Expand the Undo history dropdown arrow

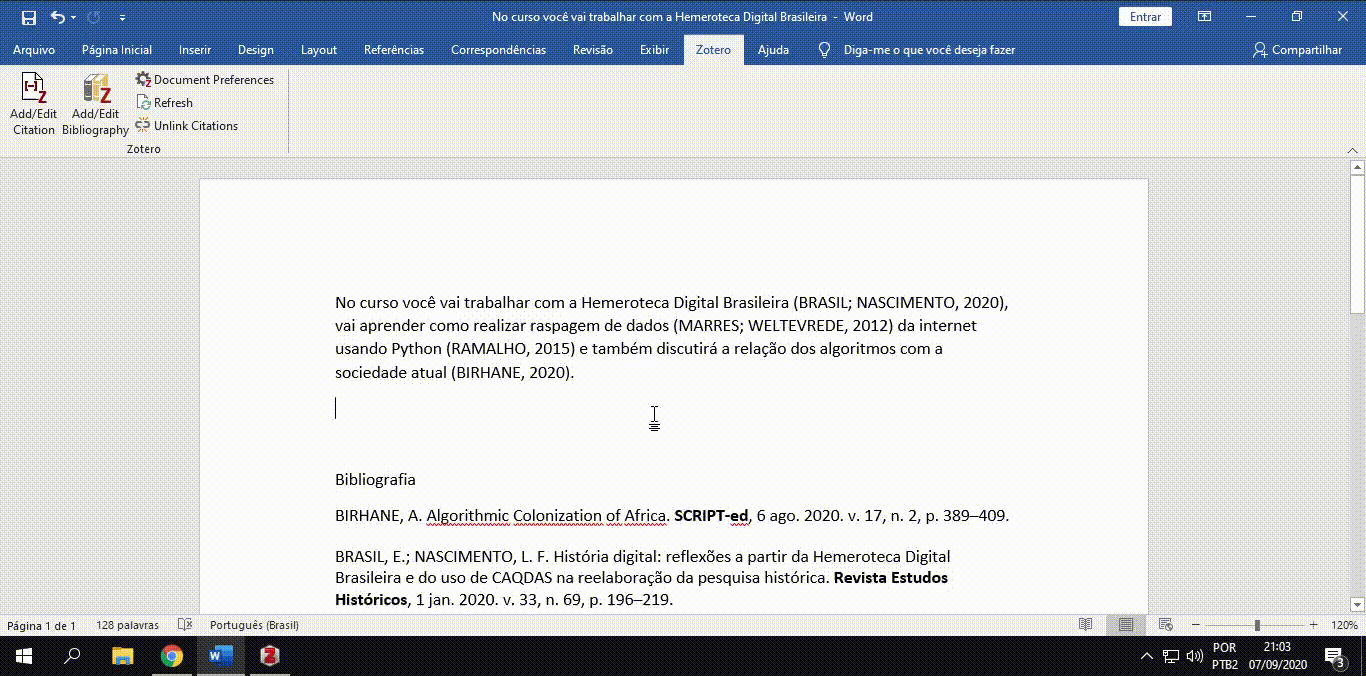pyautogui.click(x=74, y=18)
